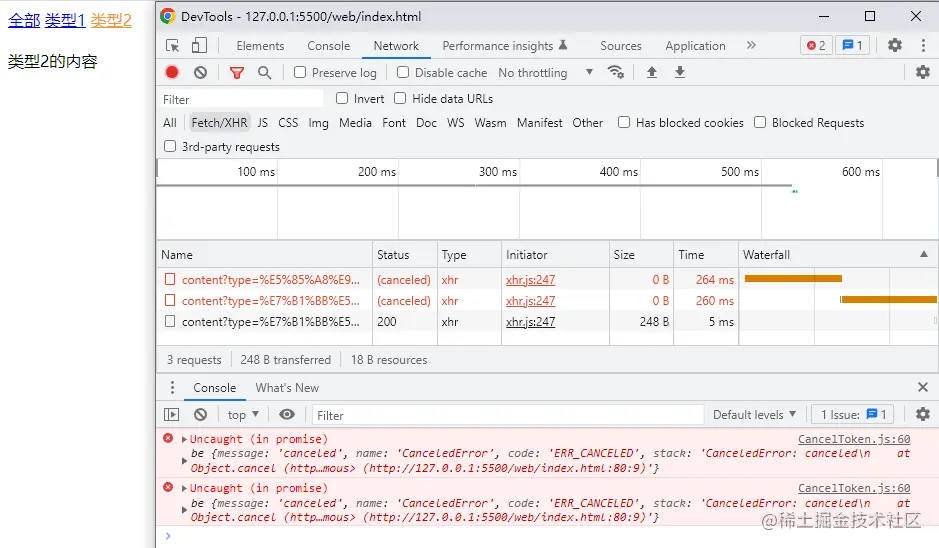Open the No throttling dropdown
The width and height of the screenshot is (939, 548).
[x=546, y=72]
